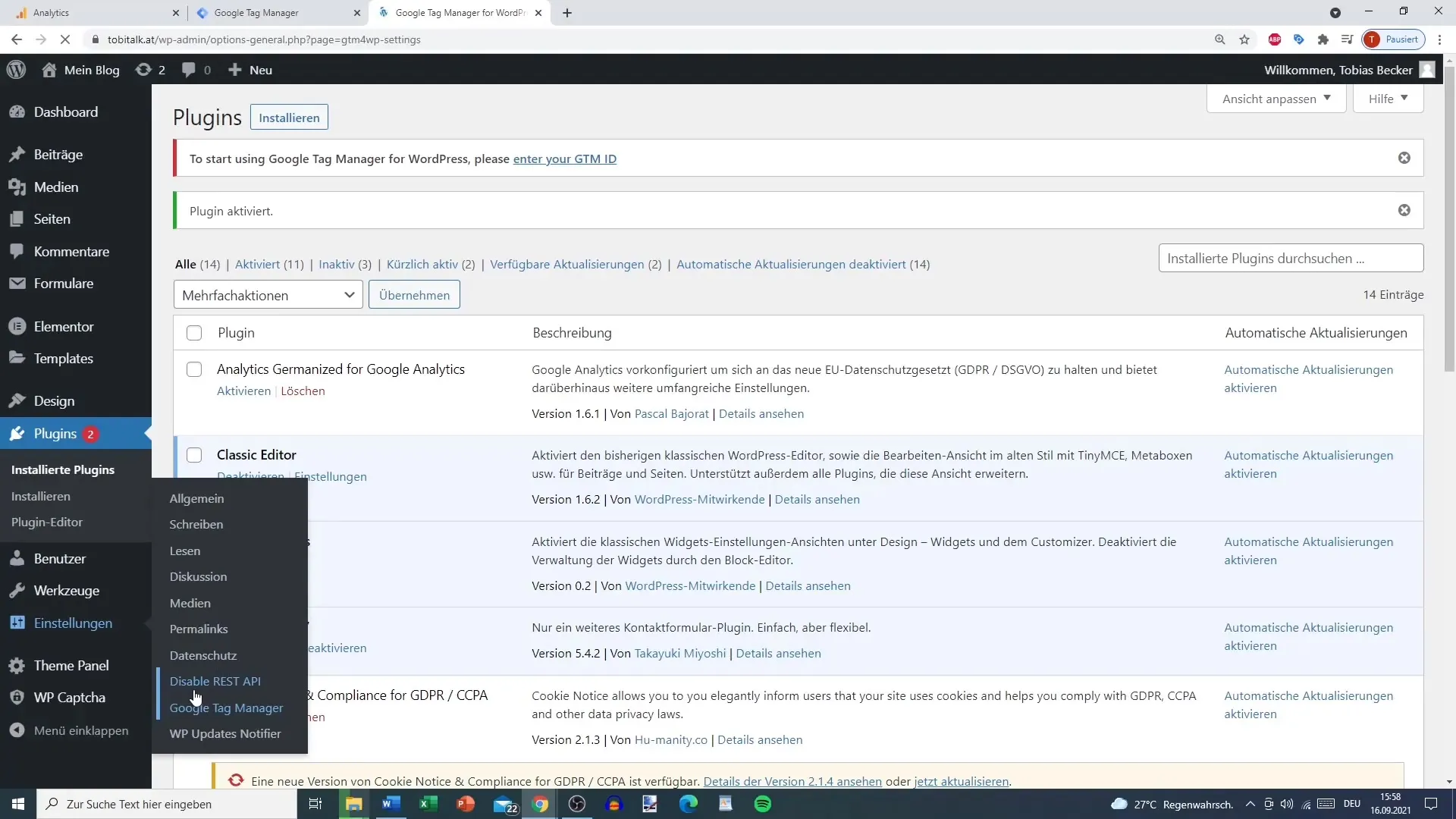Open the WordPress logo menu
Image resolution: width=1456 pixels, height=819 pixels.
17,70
